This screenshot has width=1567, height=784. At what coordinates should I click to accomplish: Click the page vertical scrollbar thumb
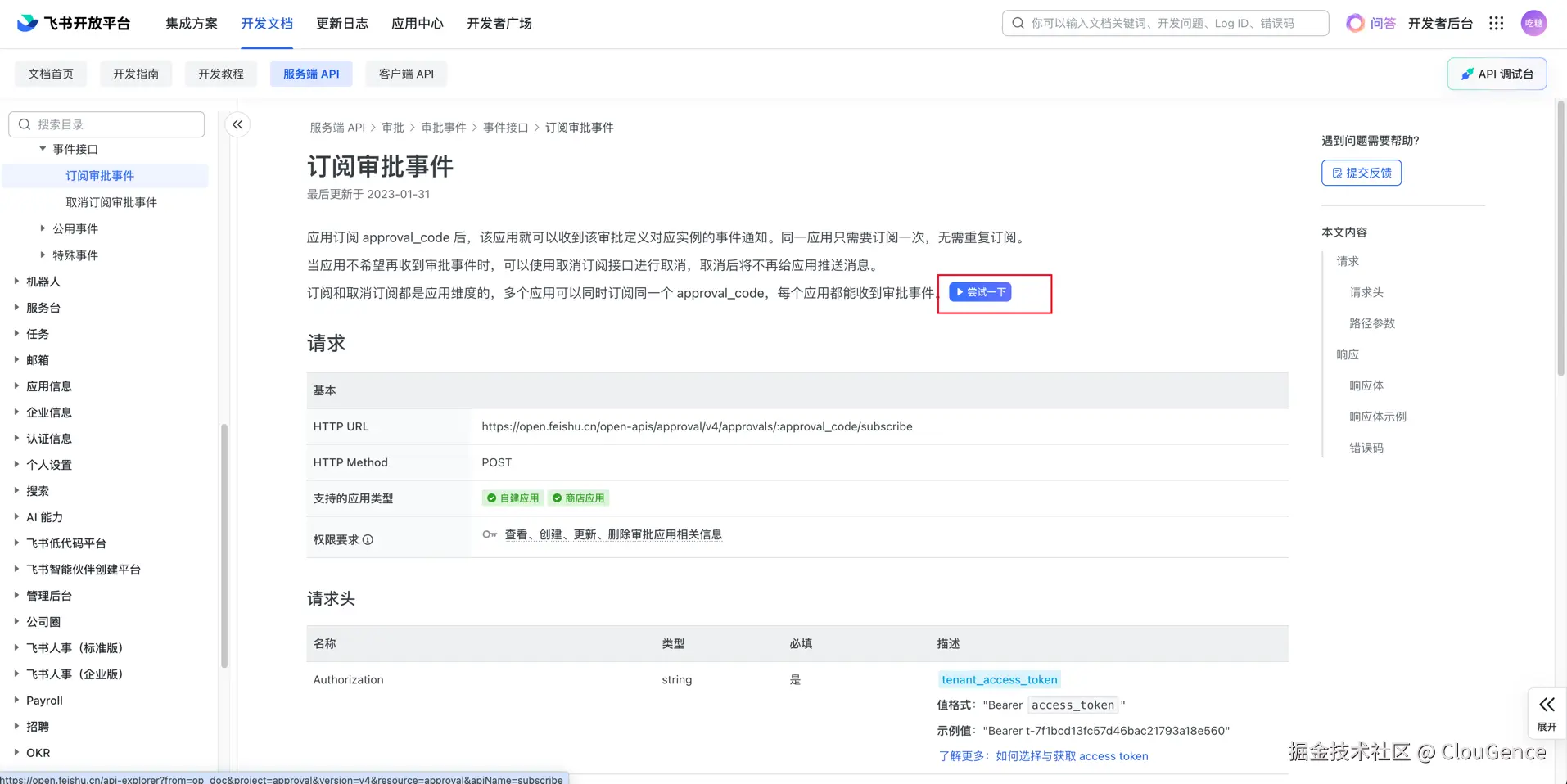pyautogui.click(x=1560, y=238)
